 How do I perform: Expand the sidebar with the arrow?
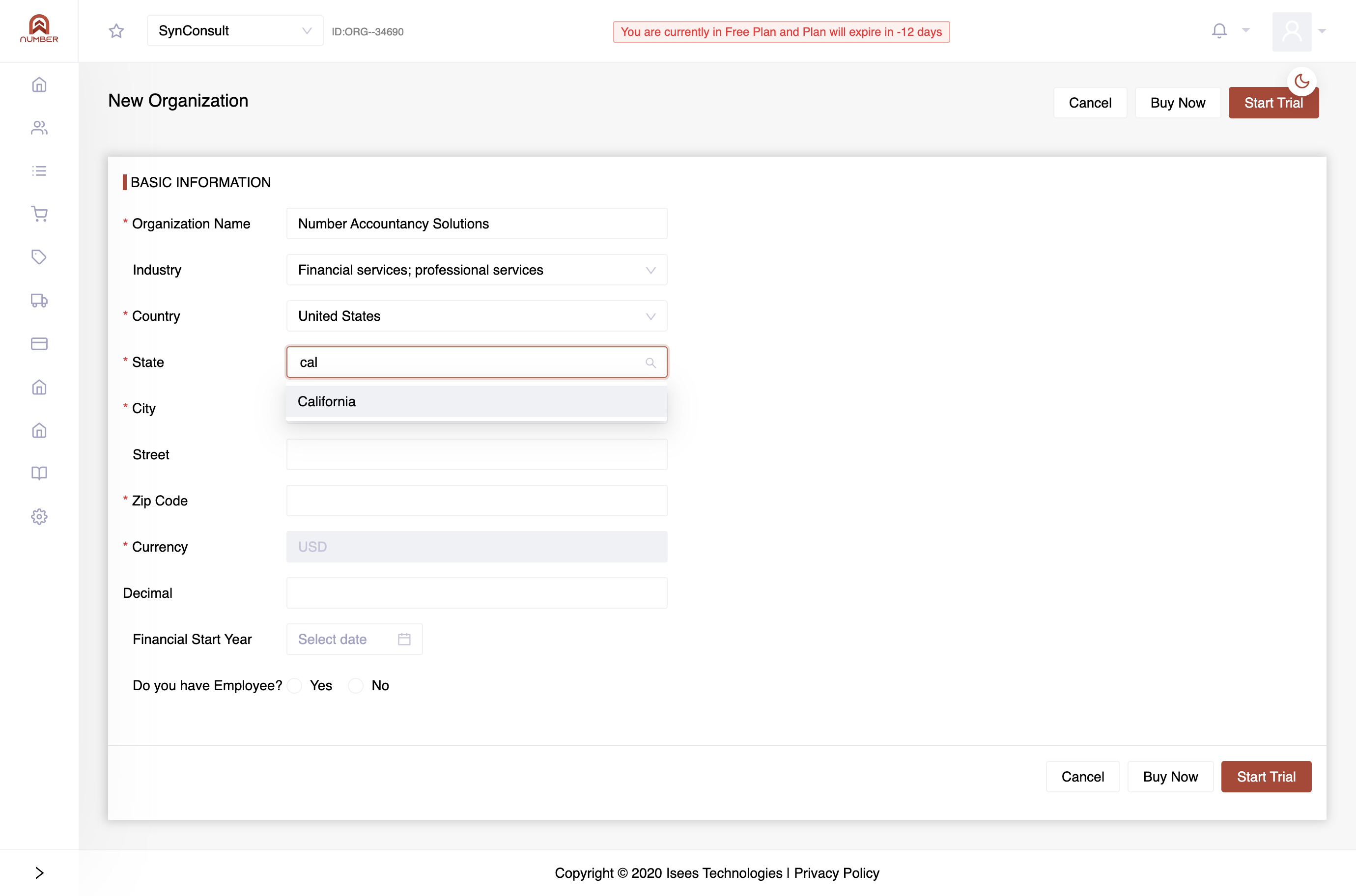coord(39,872)
